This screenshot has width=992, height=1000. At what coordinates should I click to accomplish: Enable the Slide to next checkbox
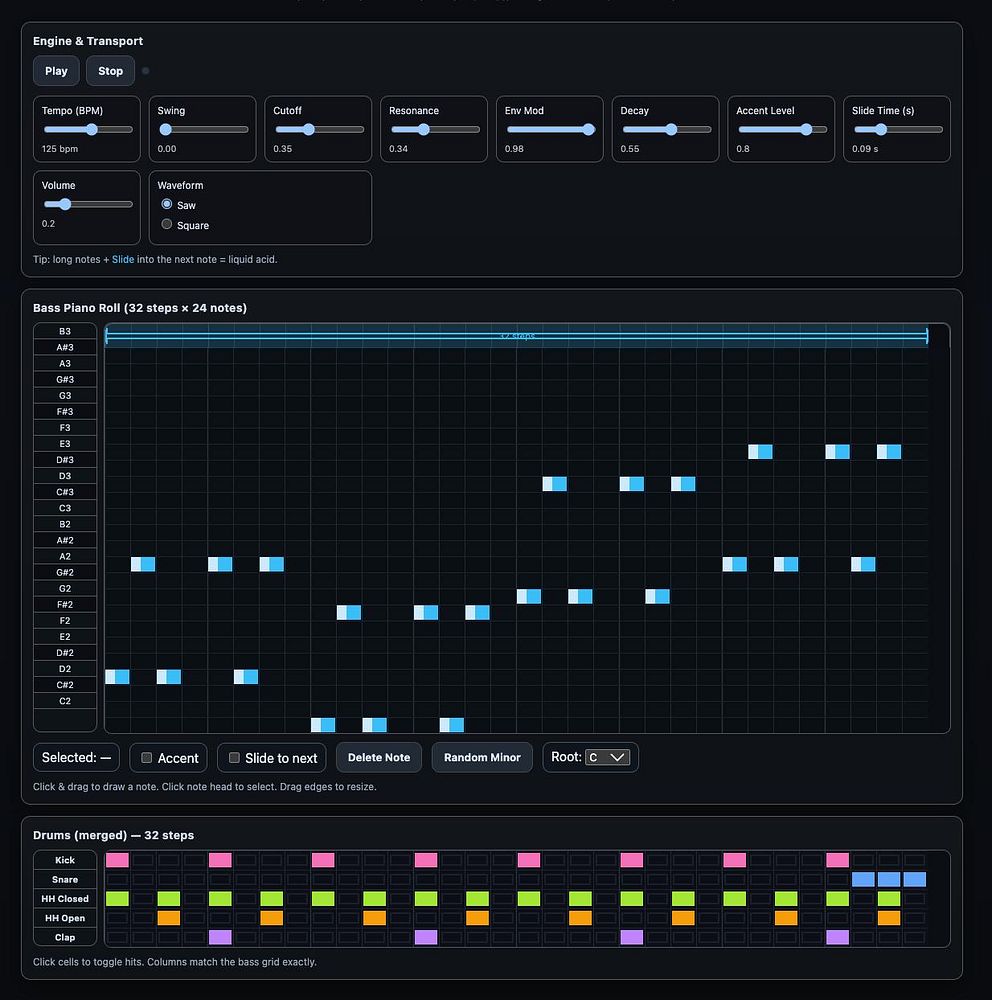click(235, 758)
